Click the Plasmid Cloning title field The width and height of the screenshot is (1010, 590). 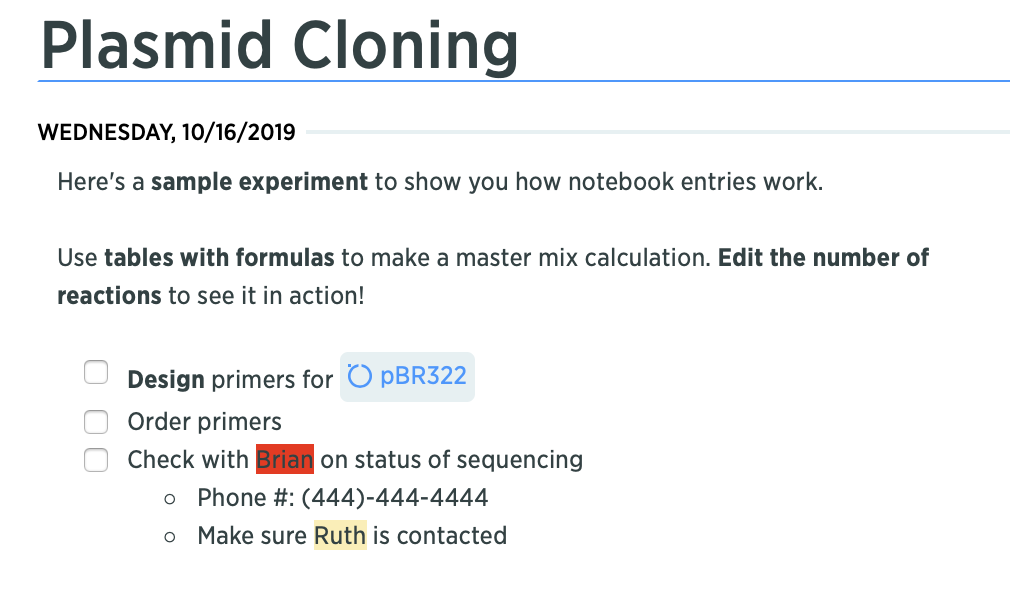tap(280, 46)
